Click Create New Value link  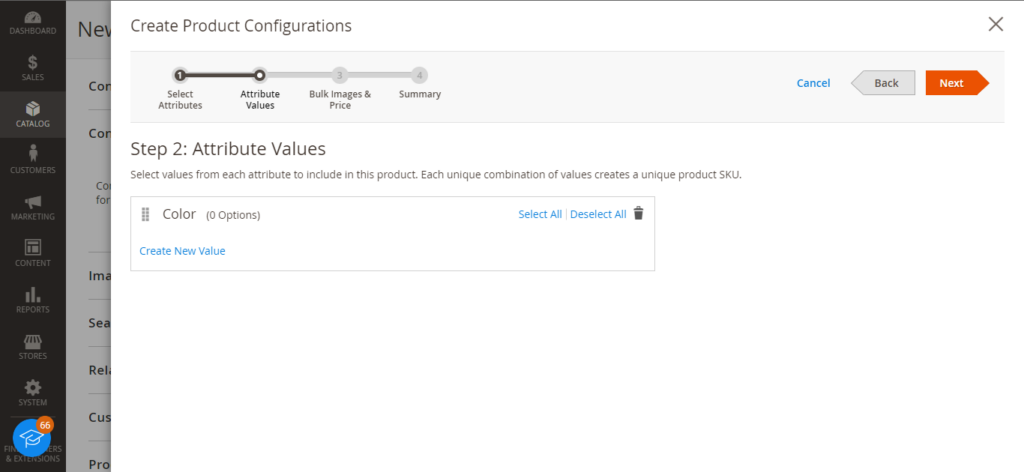(x=182, y=251)
